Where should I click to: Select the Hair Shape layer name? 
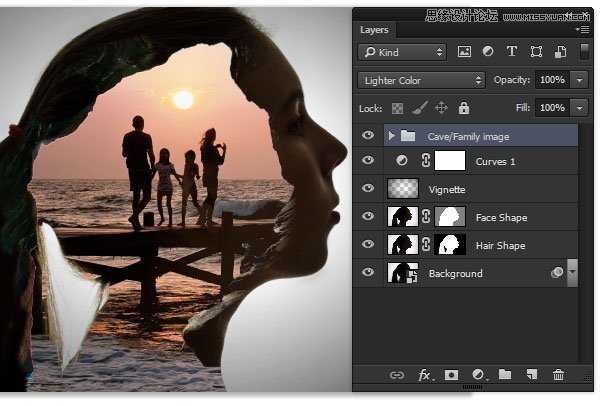(500, 246)
